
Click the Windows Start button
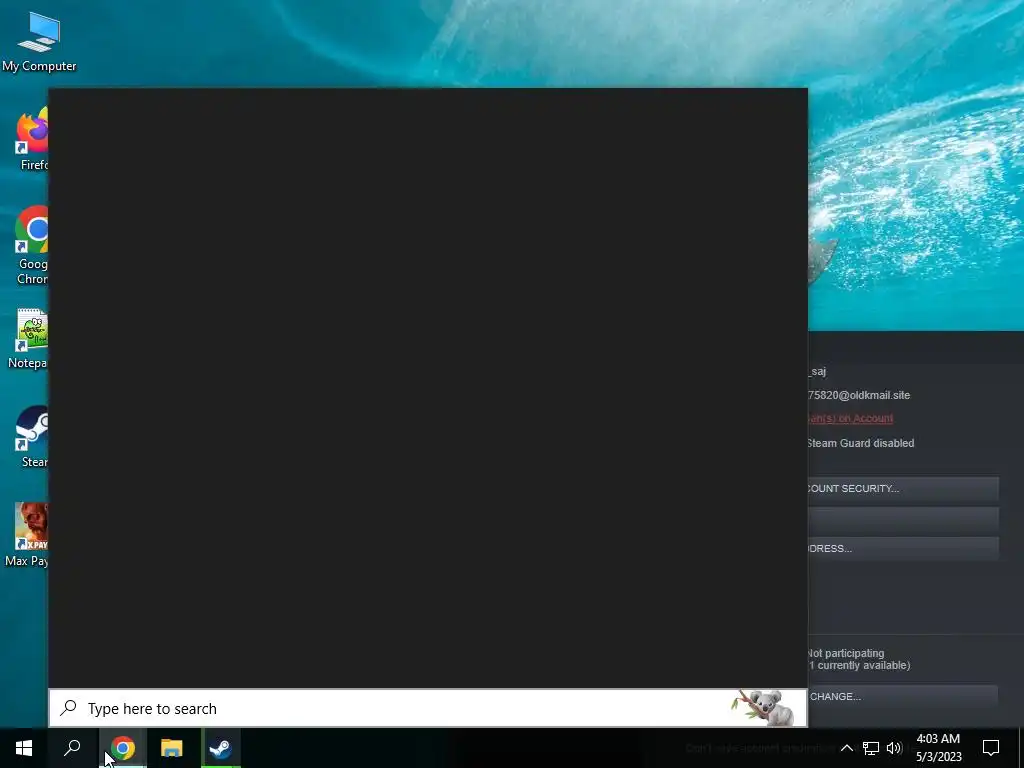24,748
